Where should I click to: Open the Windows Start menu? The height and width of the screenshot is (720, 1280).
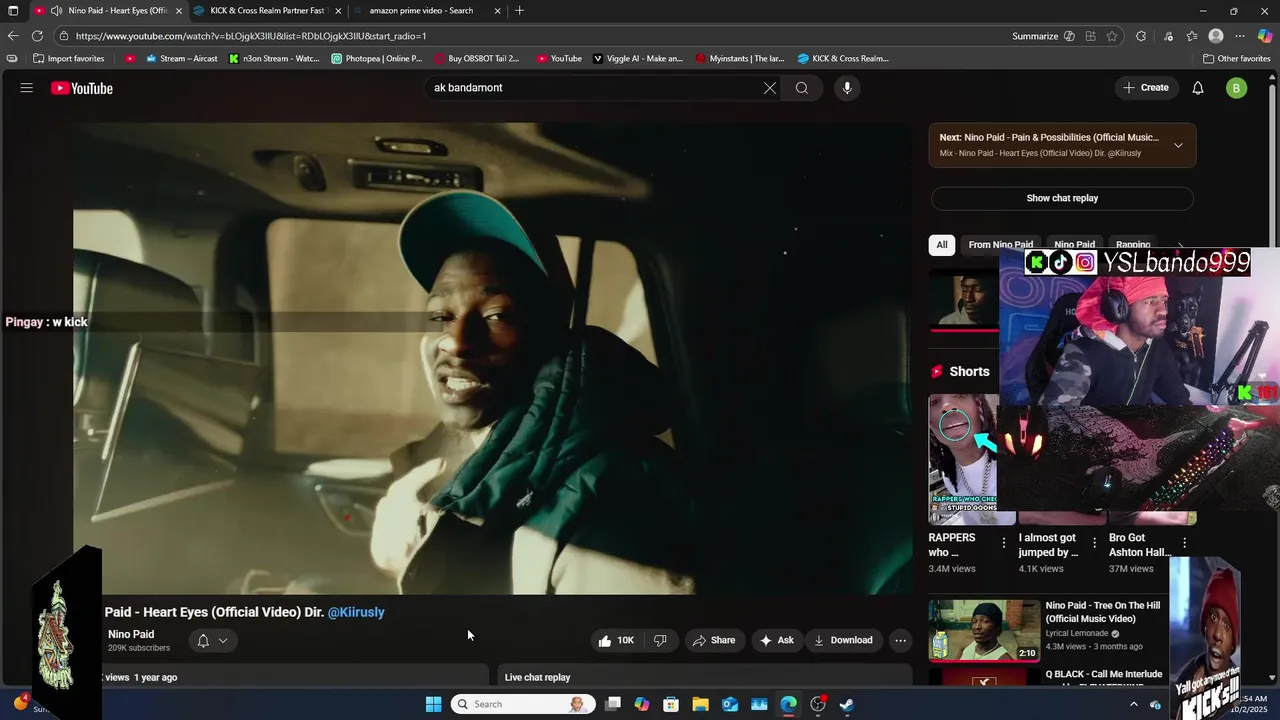click(x=433, y=704)
